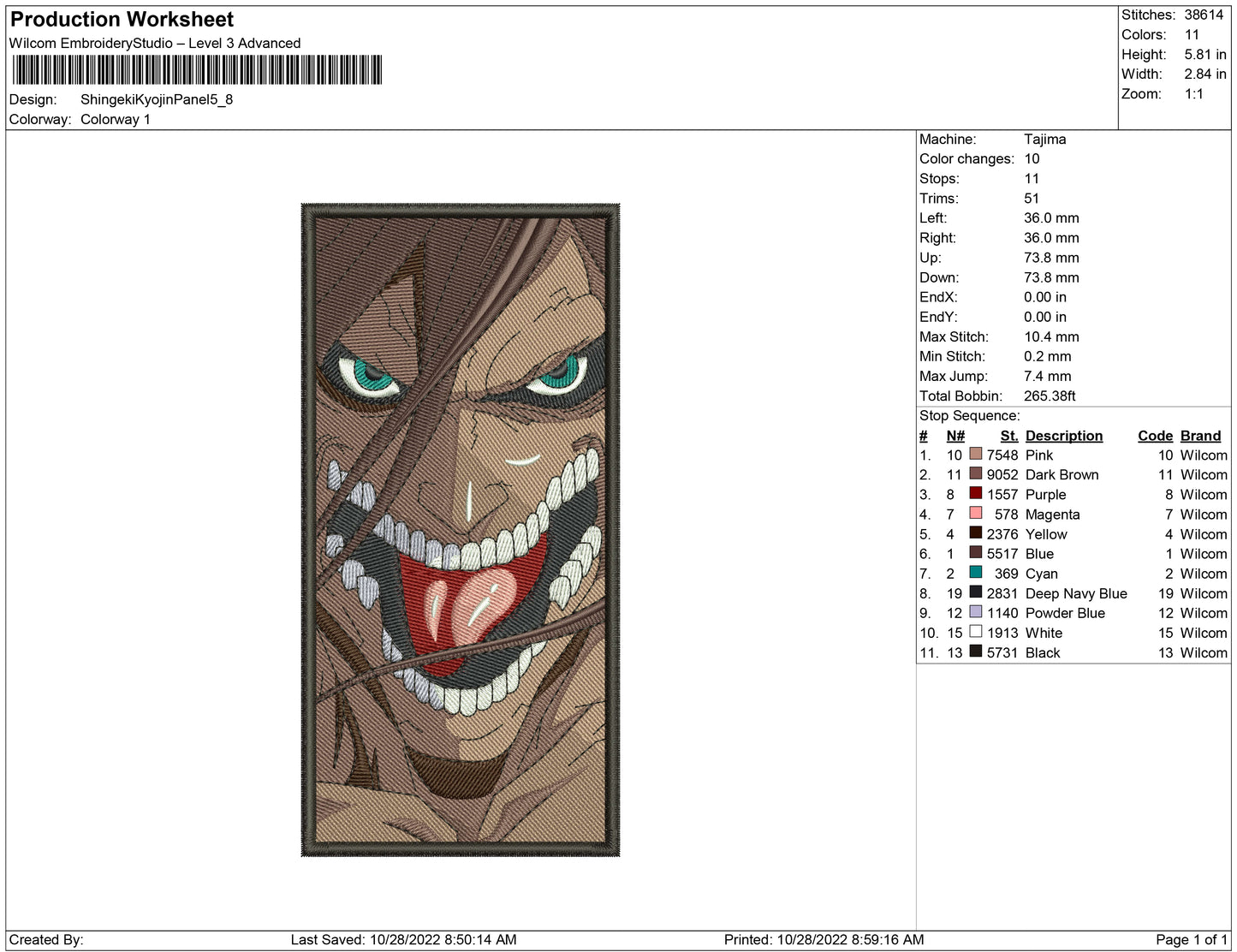Click the zoom value '1:1'
Image resolution: width=1237 pixels, height=952 pixels.
click(x=1194, y=94)
